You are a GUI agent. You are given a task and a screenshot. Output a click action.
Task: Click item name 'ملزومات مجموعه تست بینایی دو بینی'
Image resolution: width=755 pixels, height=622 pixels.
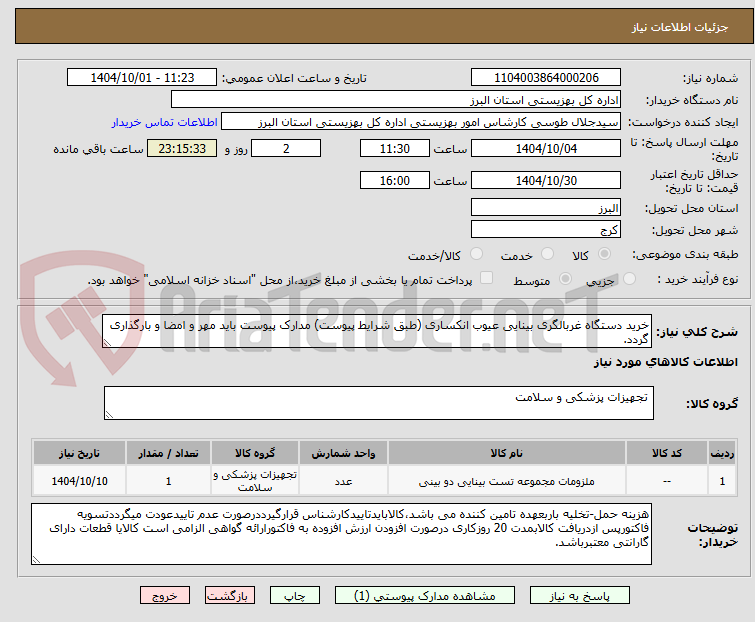507,481
